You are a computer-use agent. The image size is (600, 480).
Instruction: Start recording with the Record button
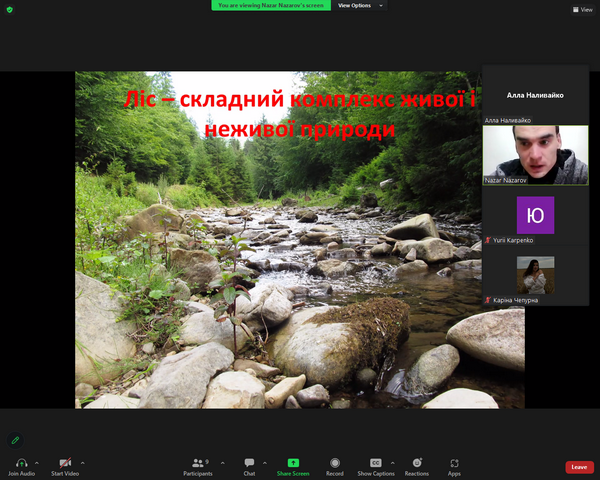[335, 463]
